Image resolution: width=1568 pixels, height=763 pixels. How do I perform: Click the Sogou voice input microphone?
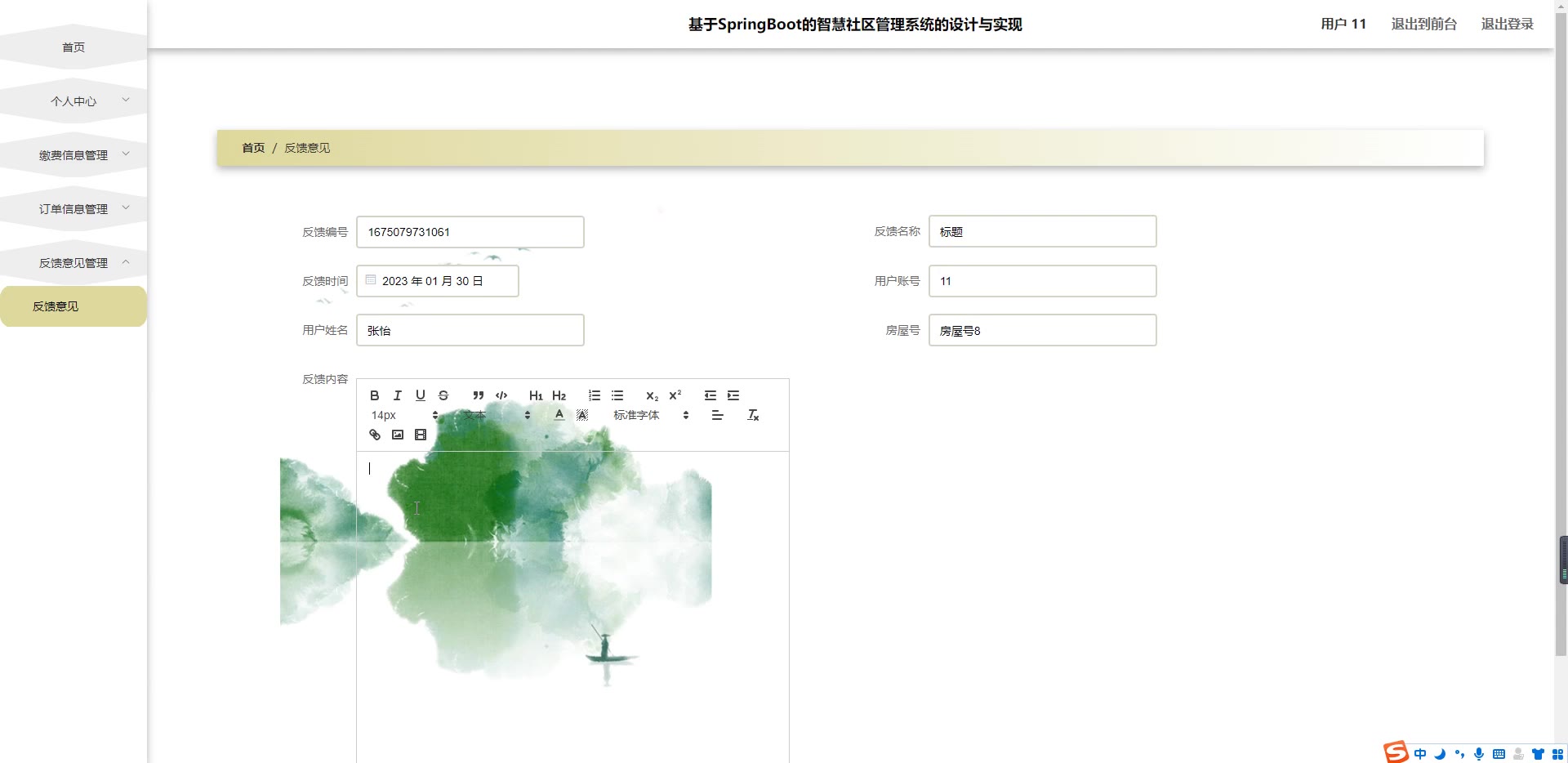tap(1479, 754)
